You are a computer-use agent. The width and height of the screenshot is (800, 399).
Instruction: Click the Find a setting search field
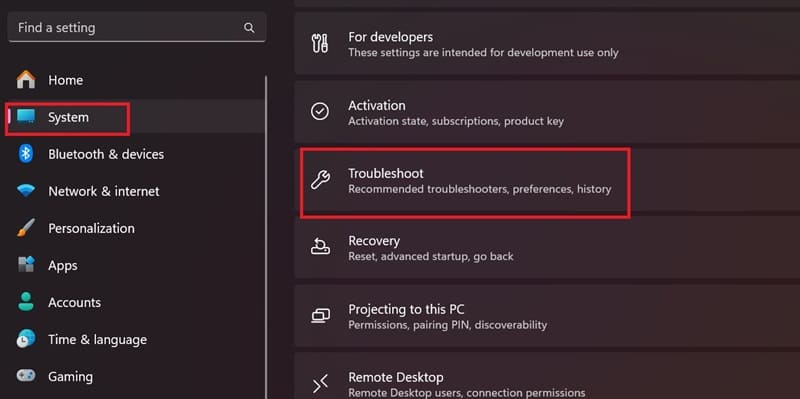click(137, 28)
